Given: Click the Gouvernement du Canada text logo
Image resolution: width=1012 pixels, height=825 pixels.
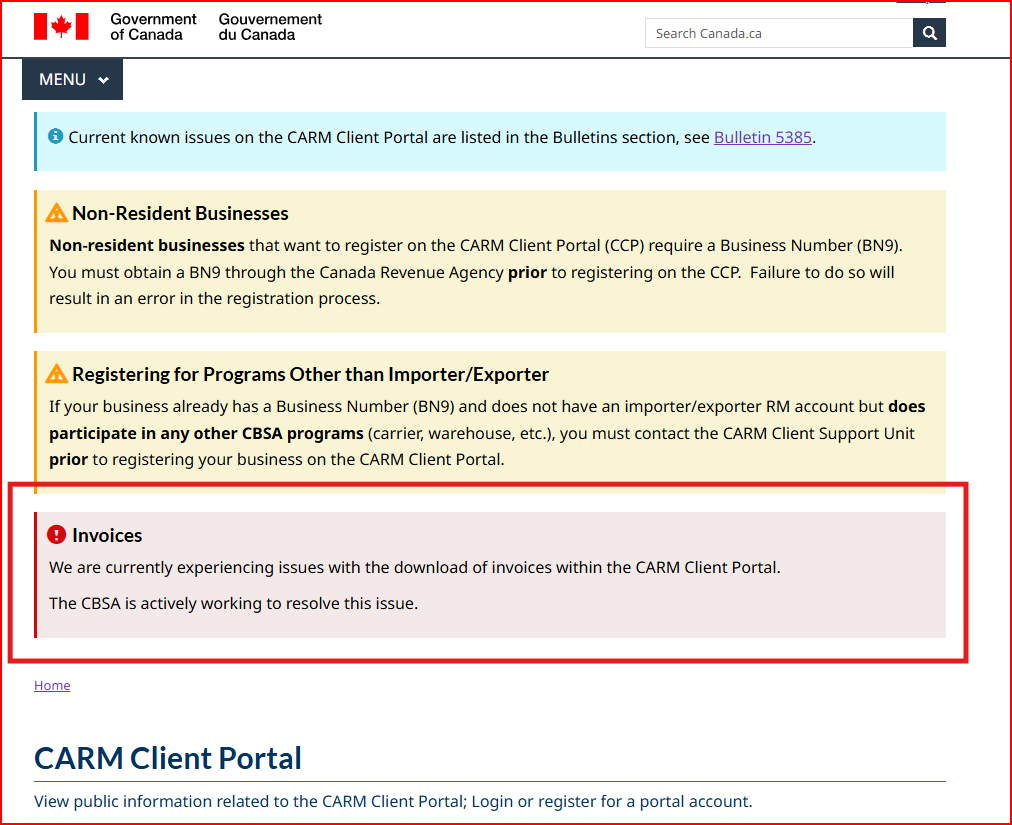Looking at the screenshot, I should click(268, 28).
